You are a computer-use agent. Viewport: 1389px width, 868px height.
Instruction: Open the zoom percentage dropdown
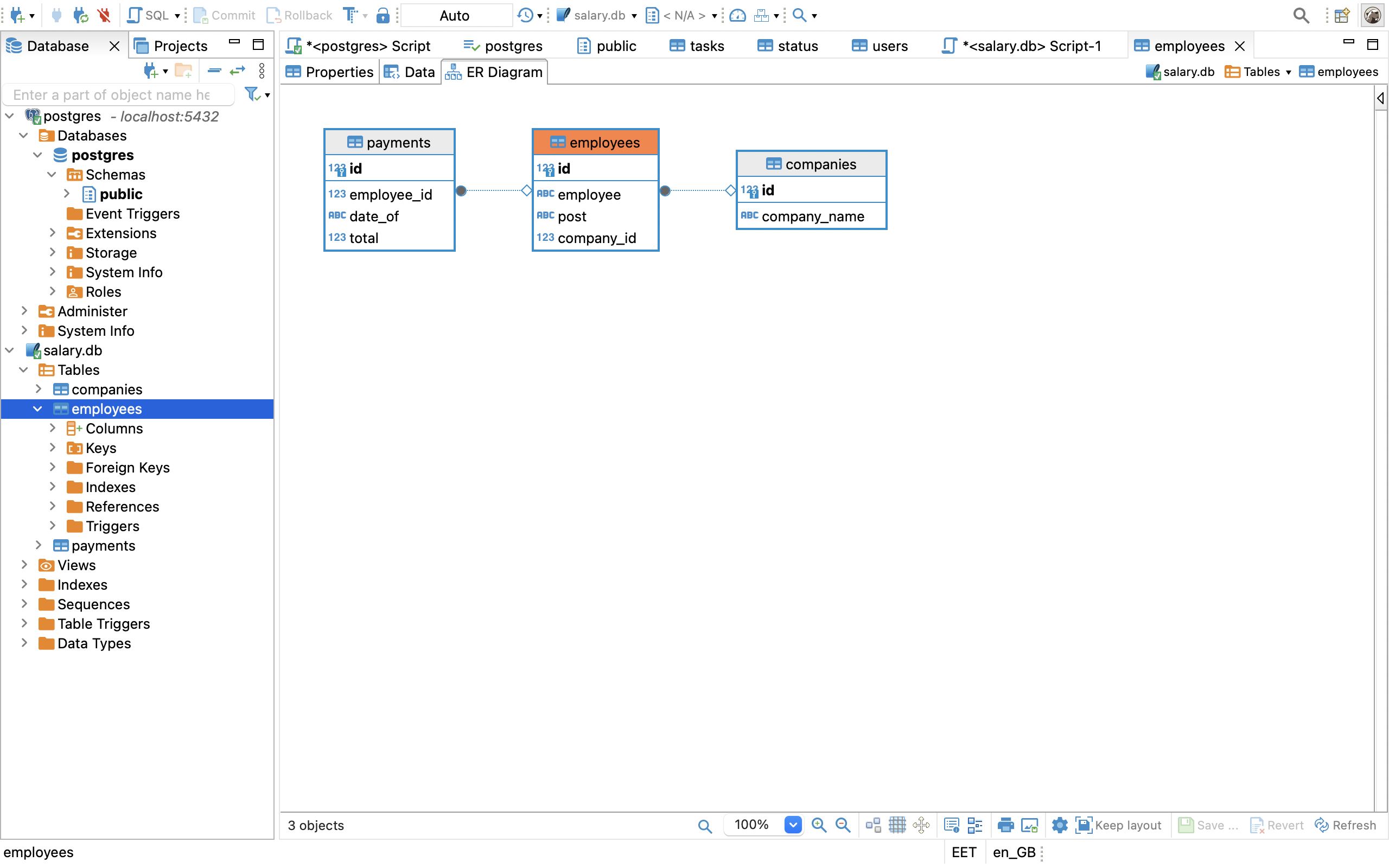(793, 825)
